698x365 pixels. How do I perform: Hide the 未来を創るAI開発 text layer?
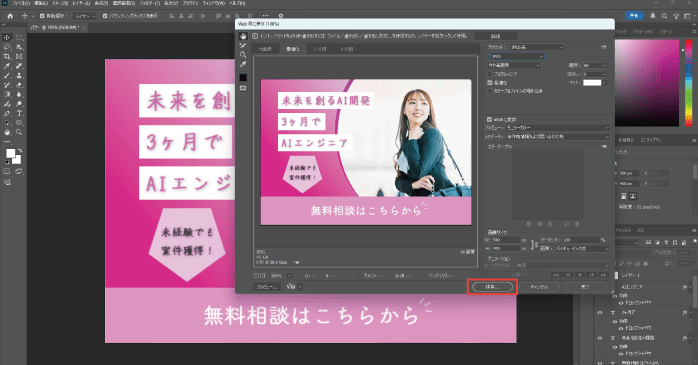click(x=600, y=338)
